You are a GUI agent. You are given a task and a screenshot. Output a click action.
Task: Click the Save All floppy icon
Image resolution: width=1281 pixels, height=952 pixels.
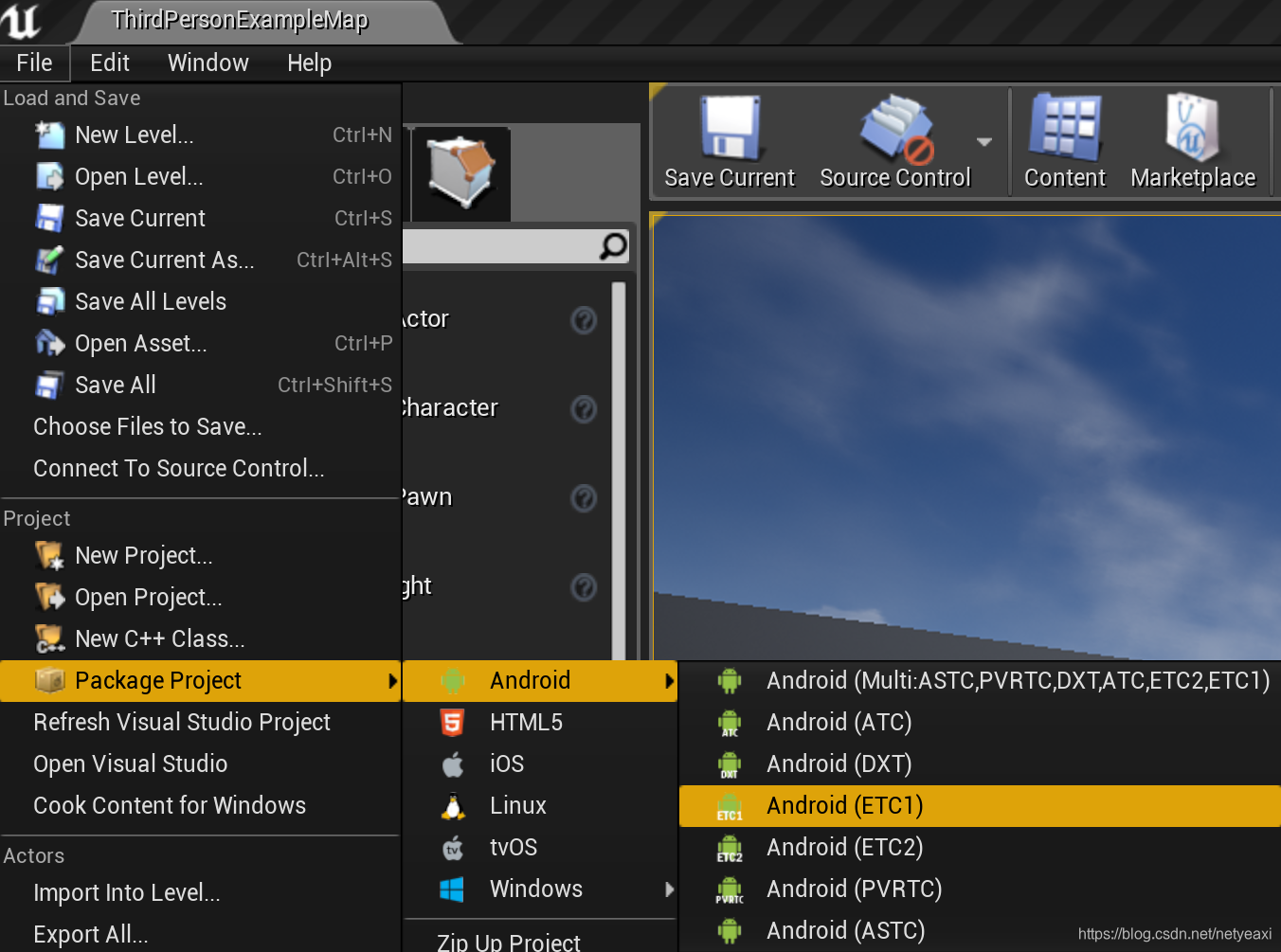tap(49, 386)
